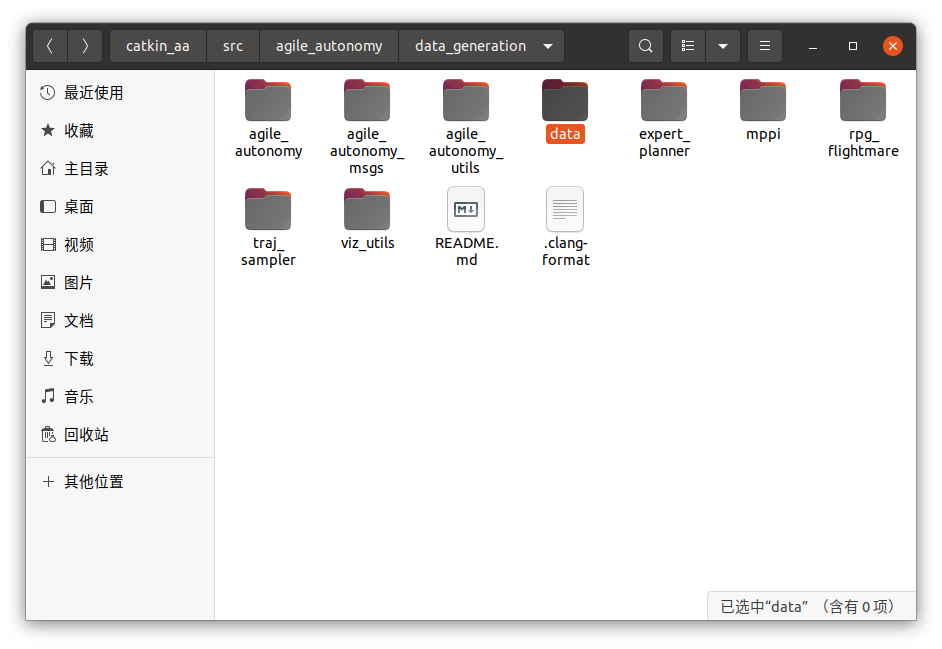Open 音乐 (Music) in the sidebar
The image size is (942, 649).
coord(120,397)
